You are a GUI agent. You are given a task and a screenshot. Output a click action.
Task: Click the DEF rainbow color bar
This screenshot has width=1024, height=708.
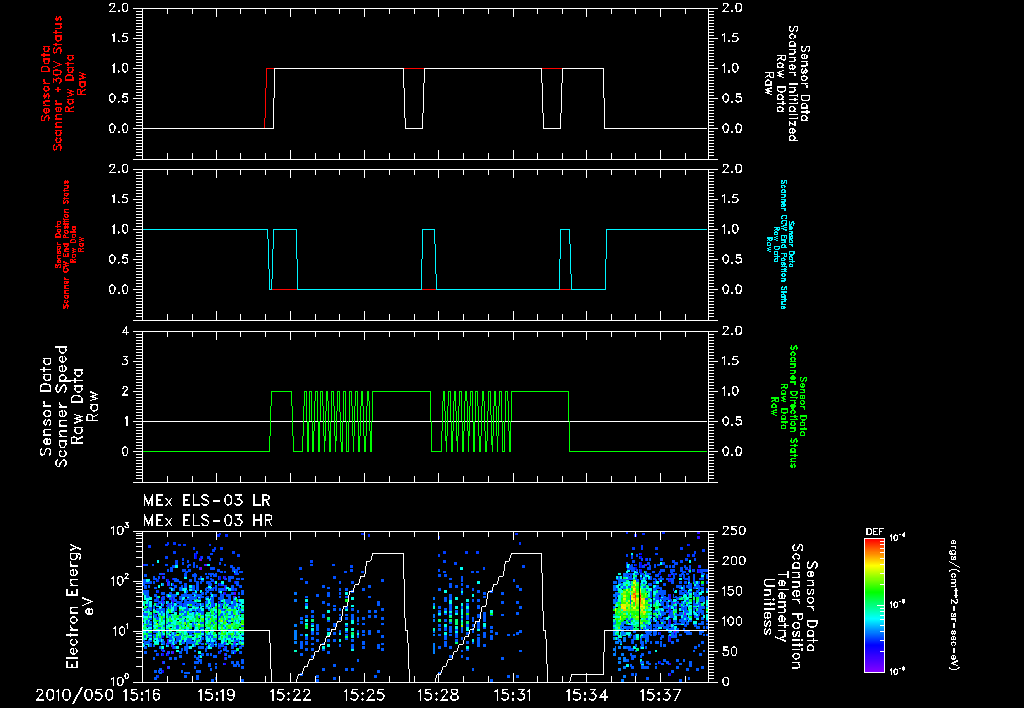point(874,605)
